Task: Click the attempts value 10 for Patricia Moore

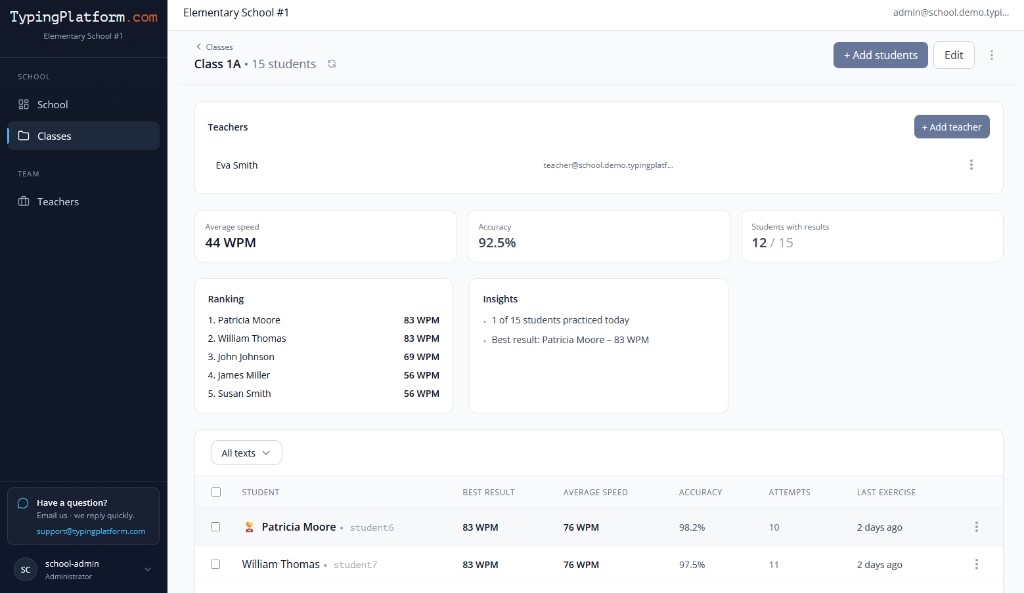Action: coord(774,527)
